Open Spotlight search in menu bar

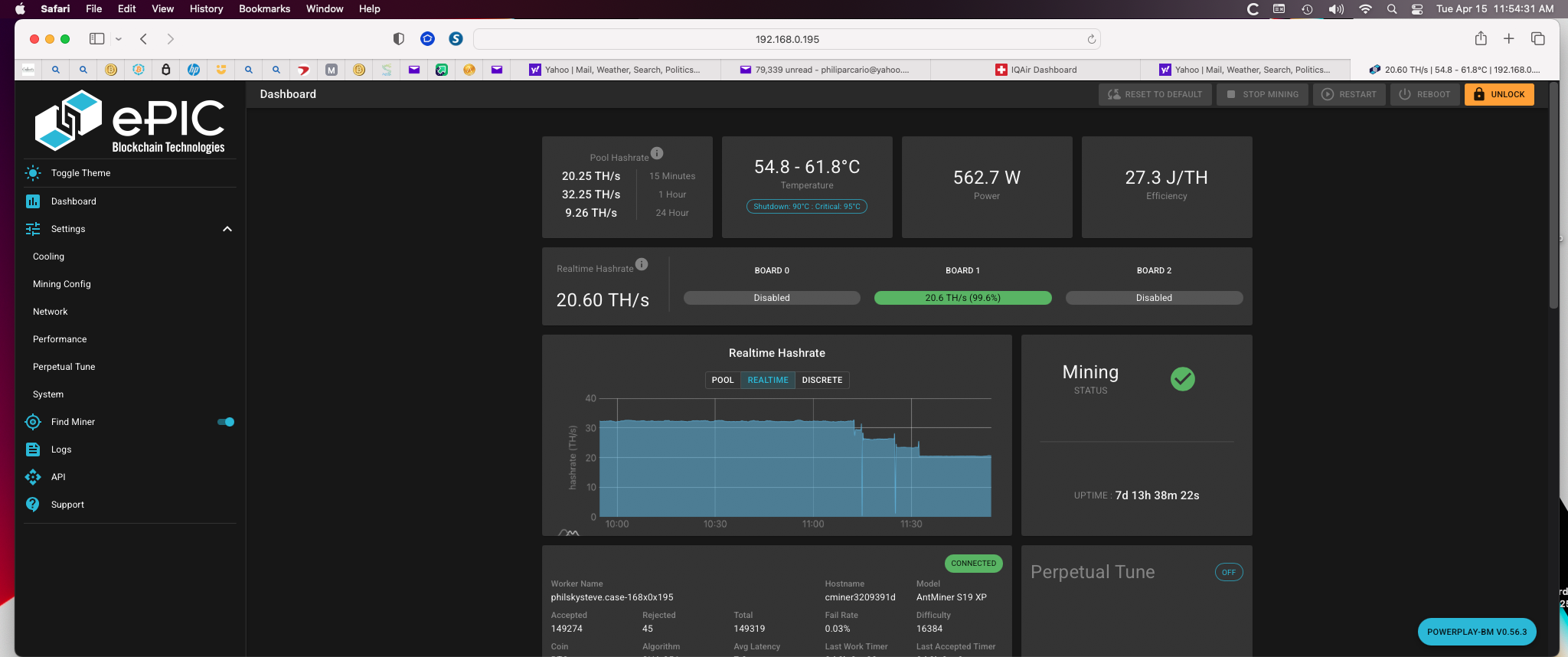1392,9
